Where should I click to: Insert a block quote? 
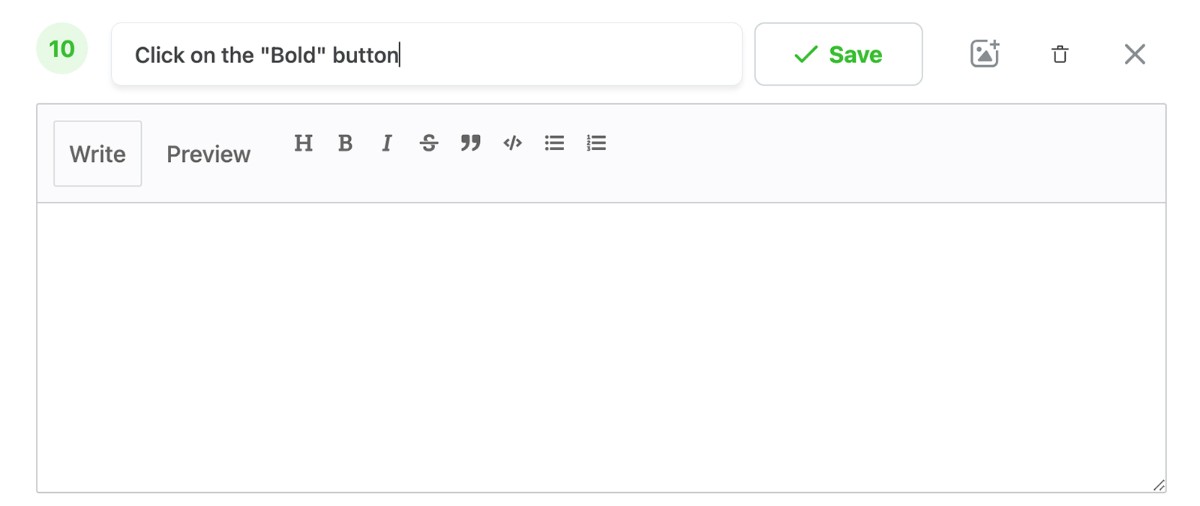tap(471, 143)
